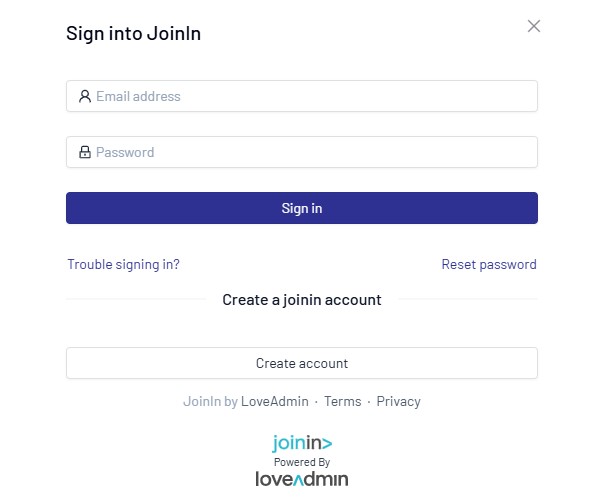Click the Powered By text
This screenshot has width=603, height=497.
[302, 462]
